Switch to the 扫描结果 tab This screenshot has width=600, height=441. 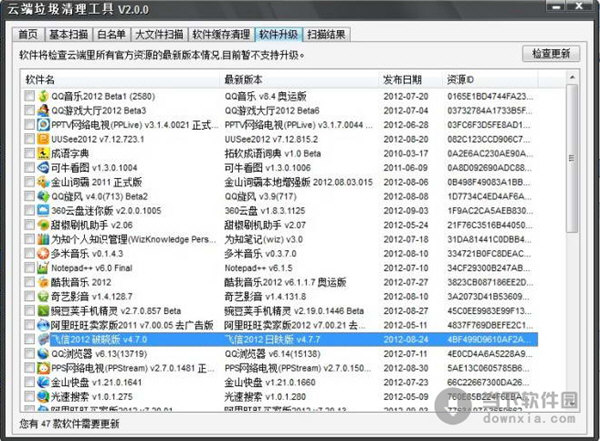coord(326,34)
